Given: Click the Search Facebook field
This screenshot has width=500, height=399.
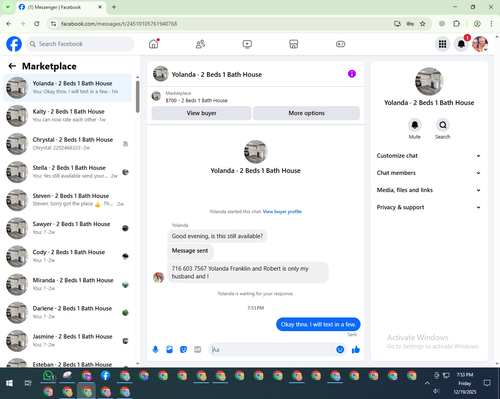Looking at the screenshot, I should click(x=80, y=44).
